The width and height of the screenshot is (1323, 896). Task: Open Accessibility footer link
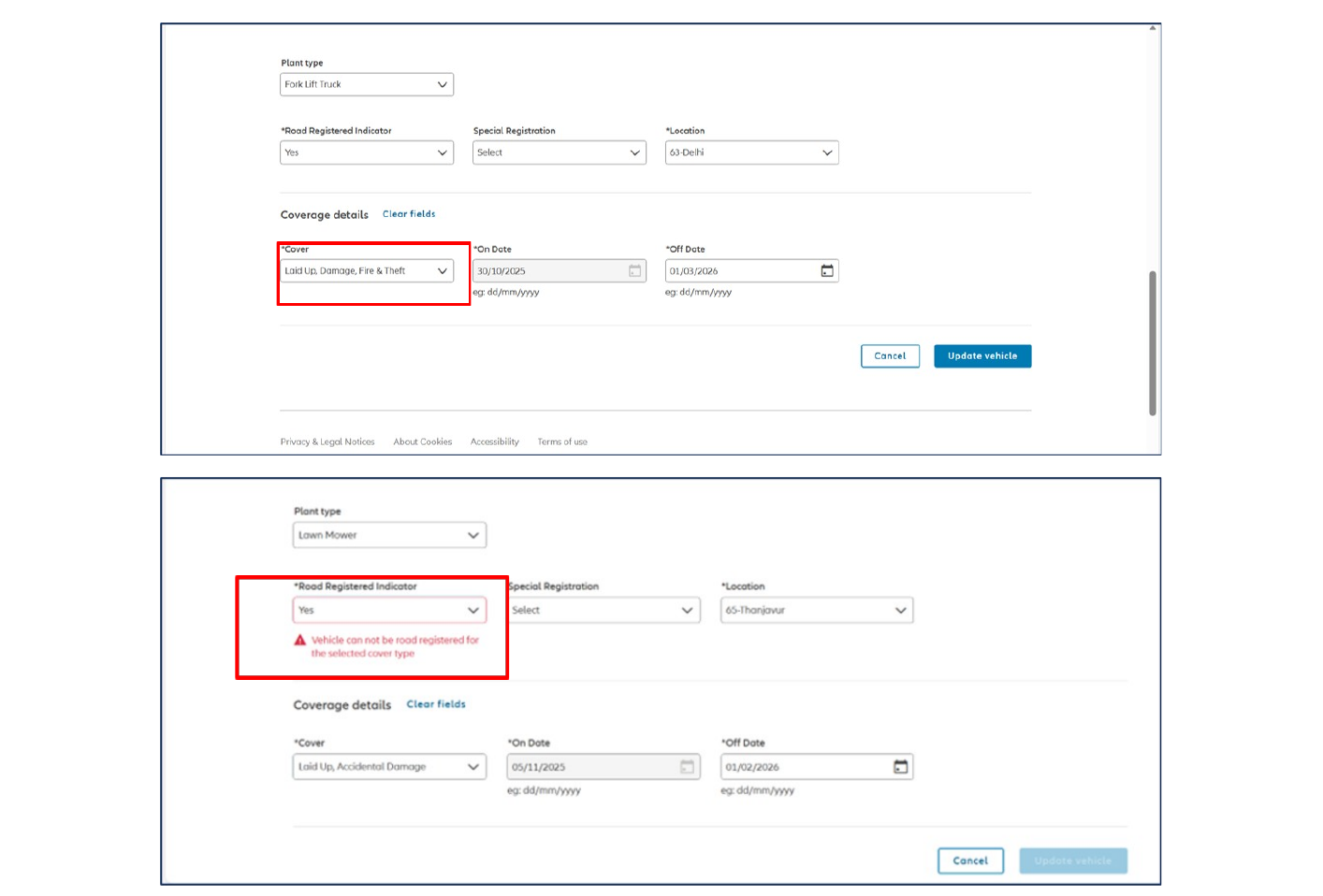point(495,441)
